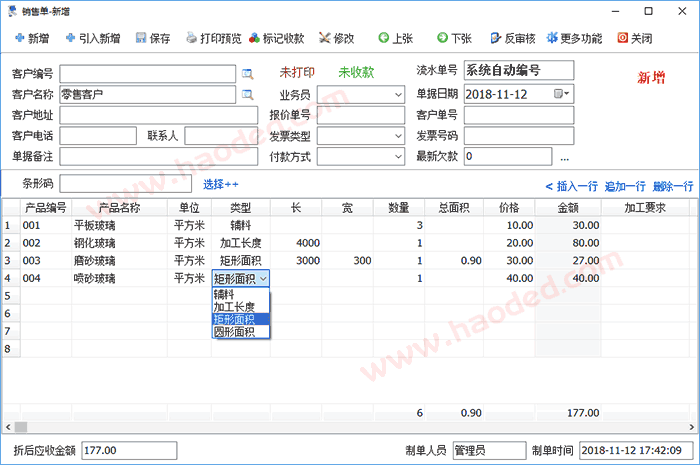Click the 300 width cell in row 3

pos(347,261)
